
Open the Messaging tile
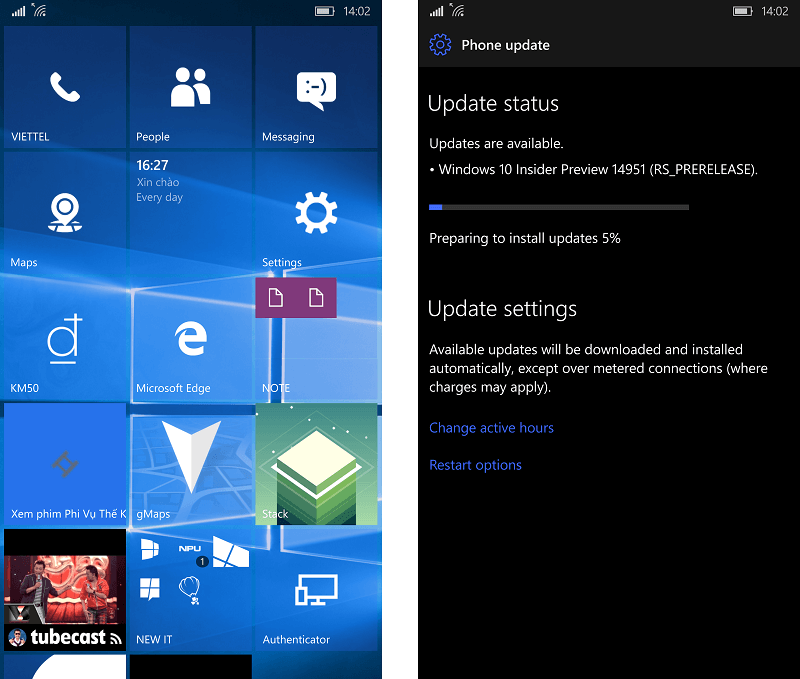click(x=316, y=87)
